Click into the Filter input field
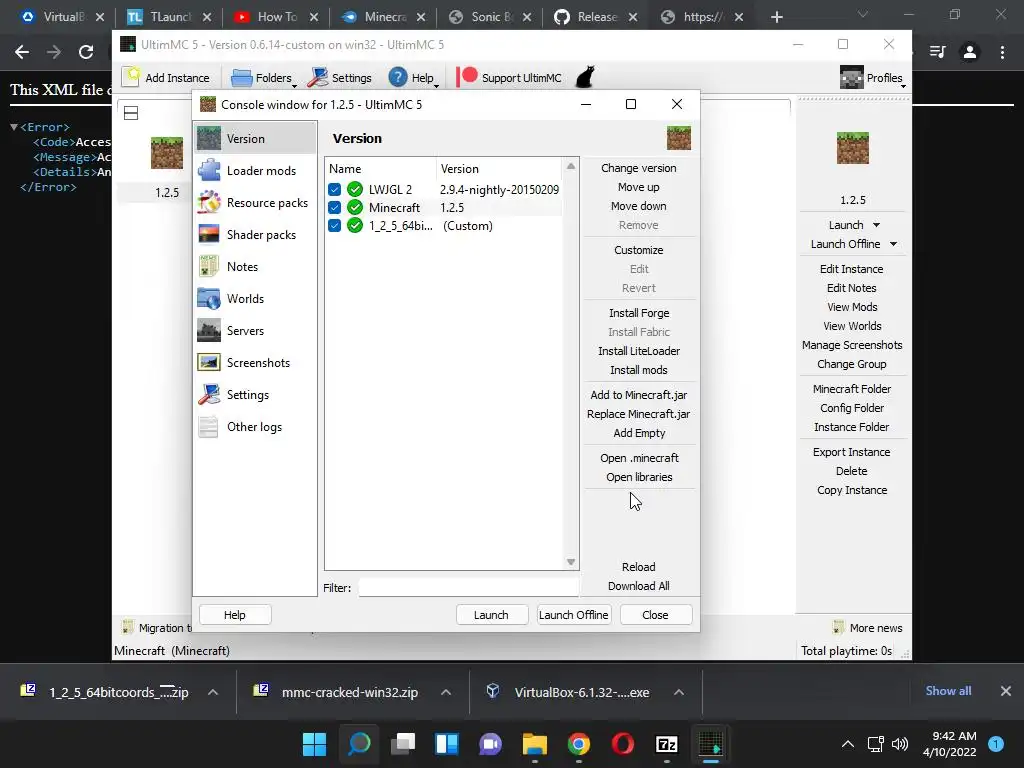This screenshot has width=1024, height=768. 468,587
